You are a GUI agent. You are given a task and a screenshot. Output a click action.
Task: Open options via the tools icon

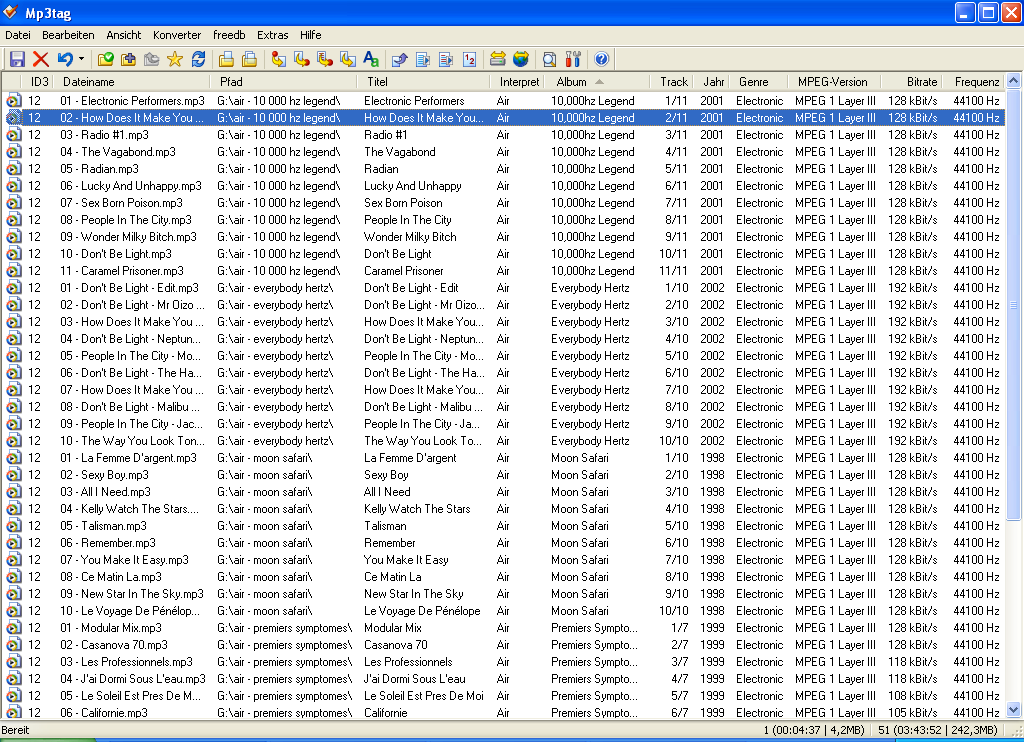tap(573, 60)
